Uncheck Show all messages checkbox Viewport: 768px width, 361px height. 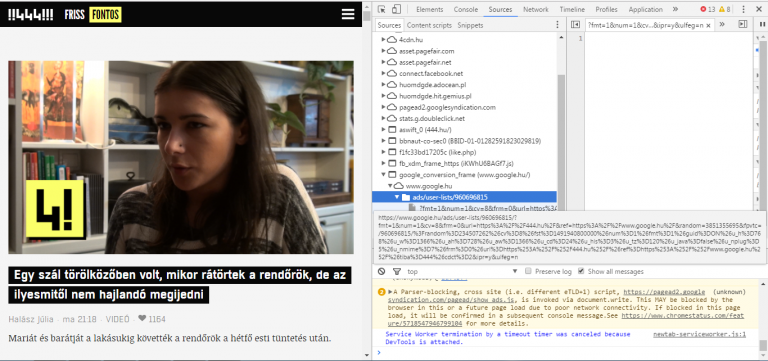pos(581,271)
